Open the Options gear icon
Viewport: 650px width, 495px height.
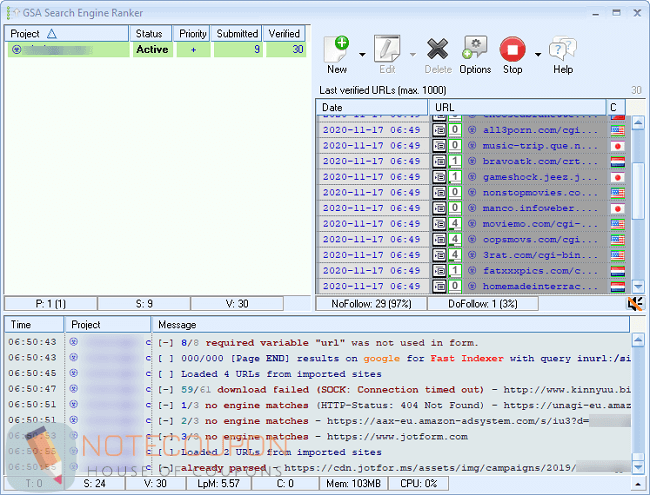pos(475,48)
